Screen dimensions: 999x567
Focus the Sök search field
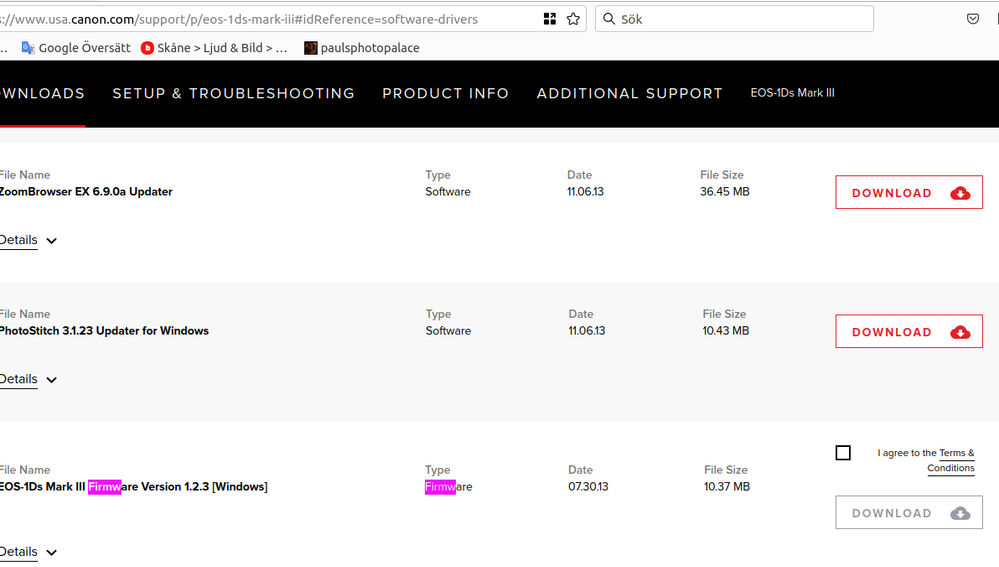click(740, 19)
